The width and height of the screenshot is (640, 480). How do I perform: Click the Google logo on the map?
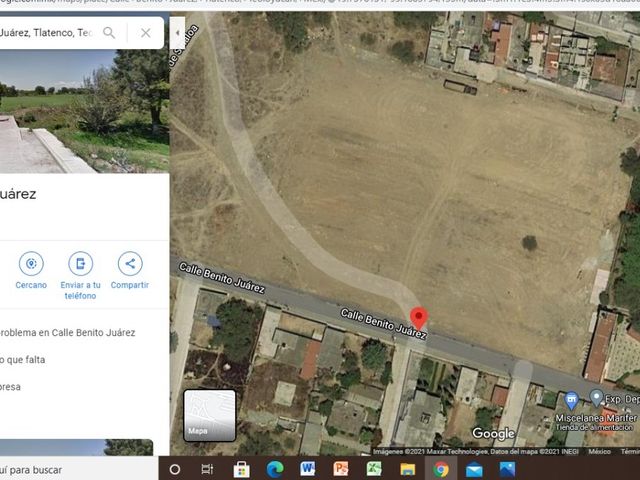pos(493,433)
